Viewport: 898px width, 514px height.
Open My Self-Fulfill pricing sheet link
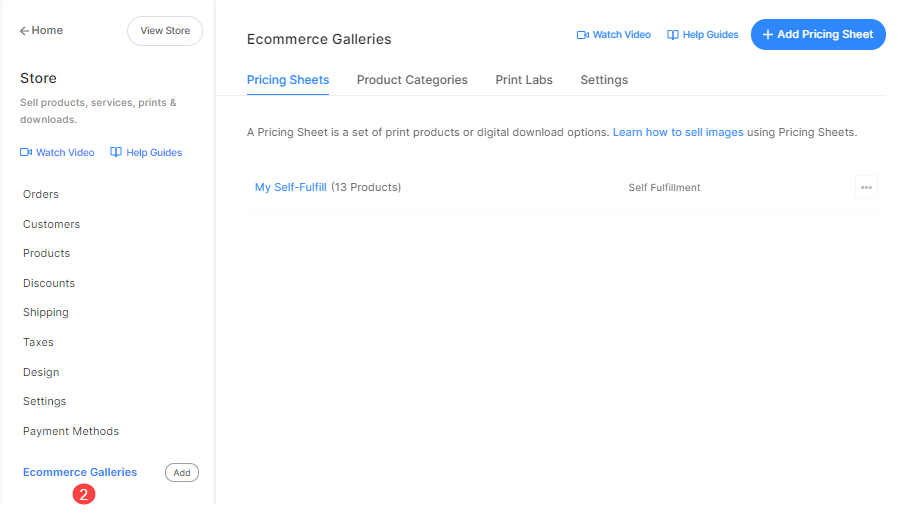pyautogui.click(x=290, y=187)
